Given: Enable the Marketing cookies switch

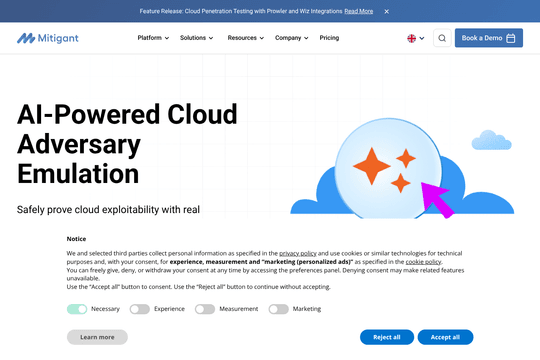Looking at the screenshot, I should coord(279,309).
